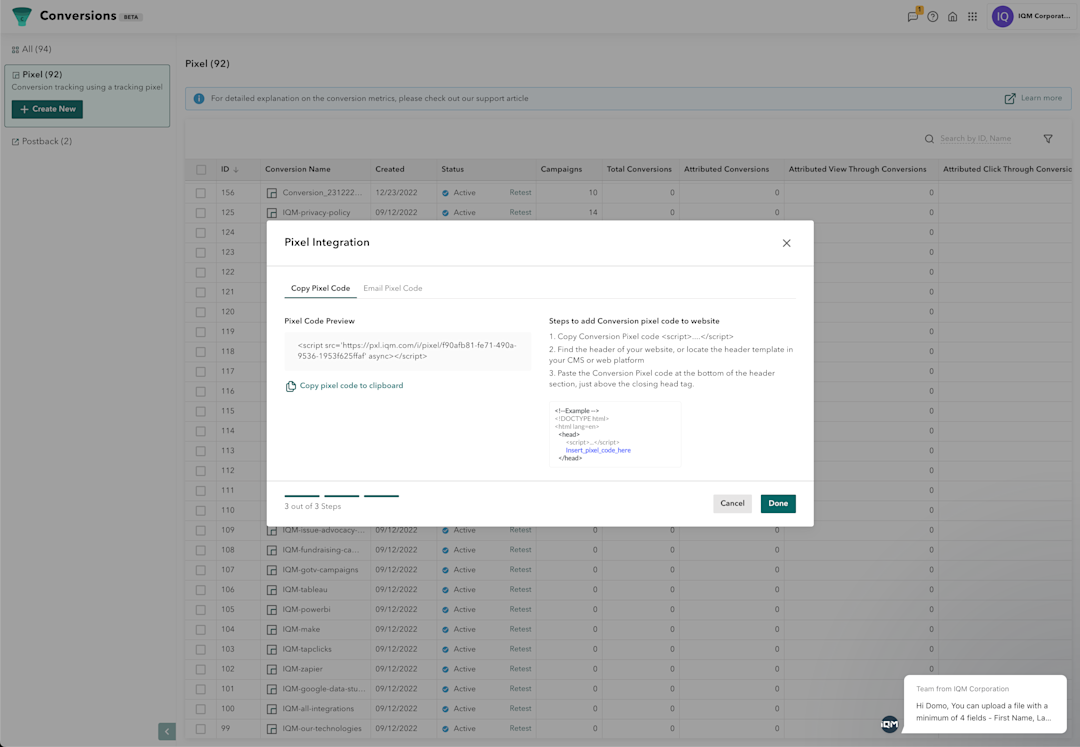Click the Total Conversions column header
1080x747 pixels.
pos(638,169)
